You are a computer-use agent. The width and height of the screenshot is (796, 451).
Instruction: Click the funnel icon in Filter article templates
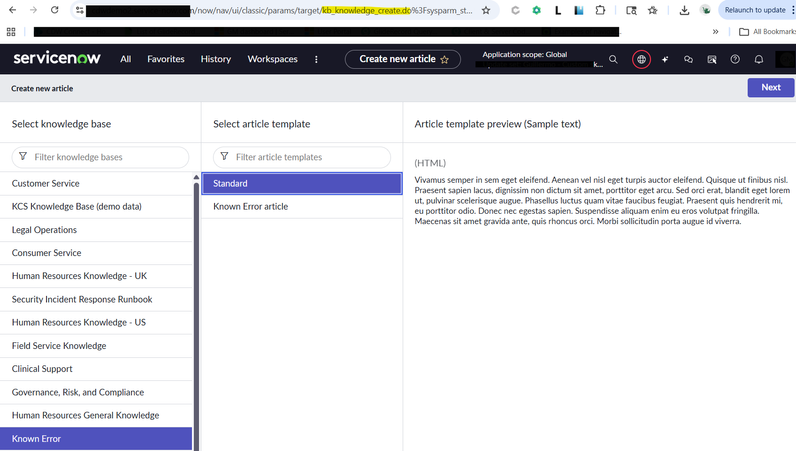point(224,156)
